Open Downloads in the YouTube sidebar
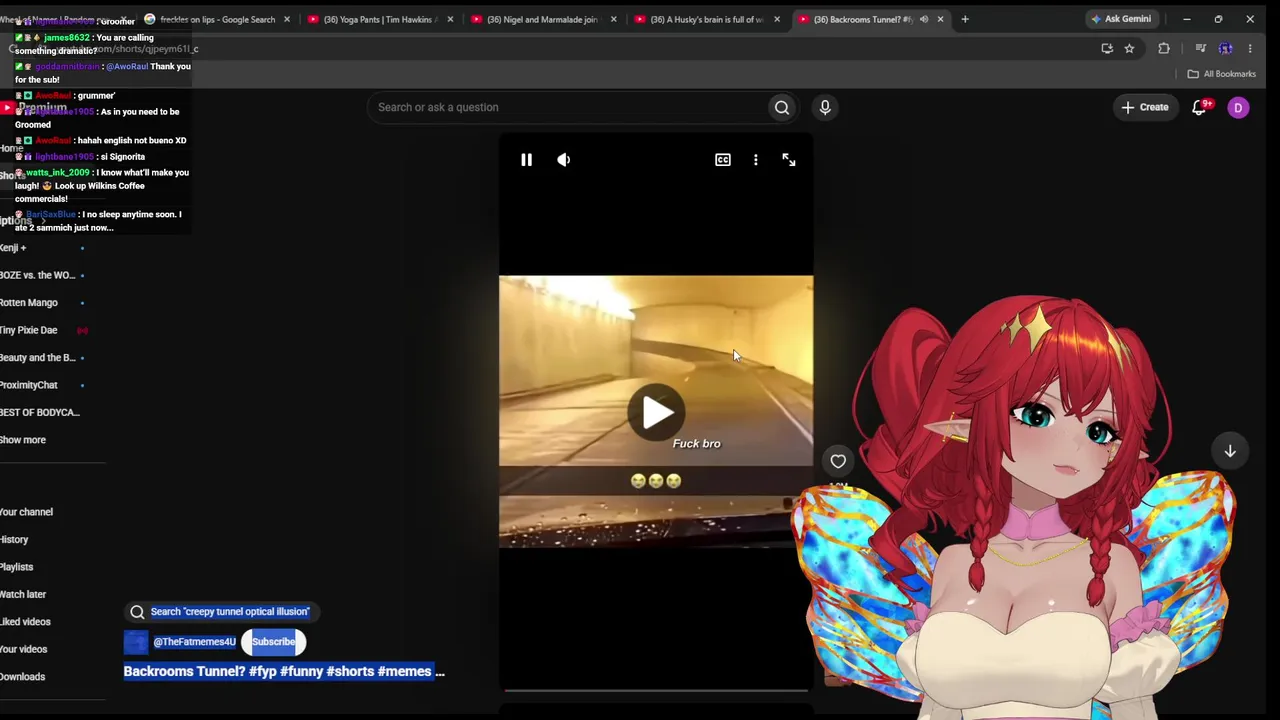The height and width of the screenshot is (720, 1280). (x=22, y=677)
